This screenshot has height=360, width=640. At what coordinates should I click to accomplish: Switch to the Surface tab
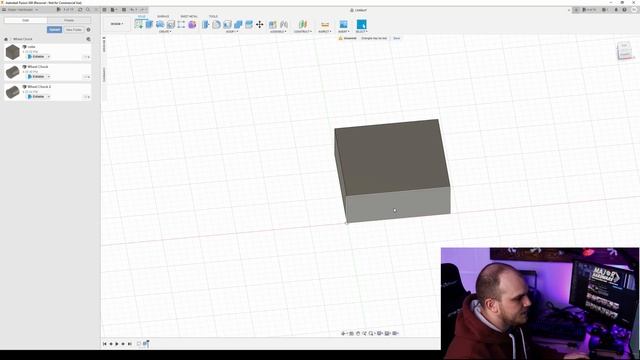(x=163, y=16)
